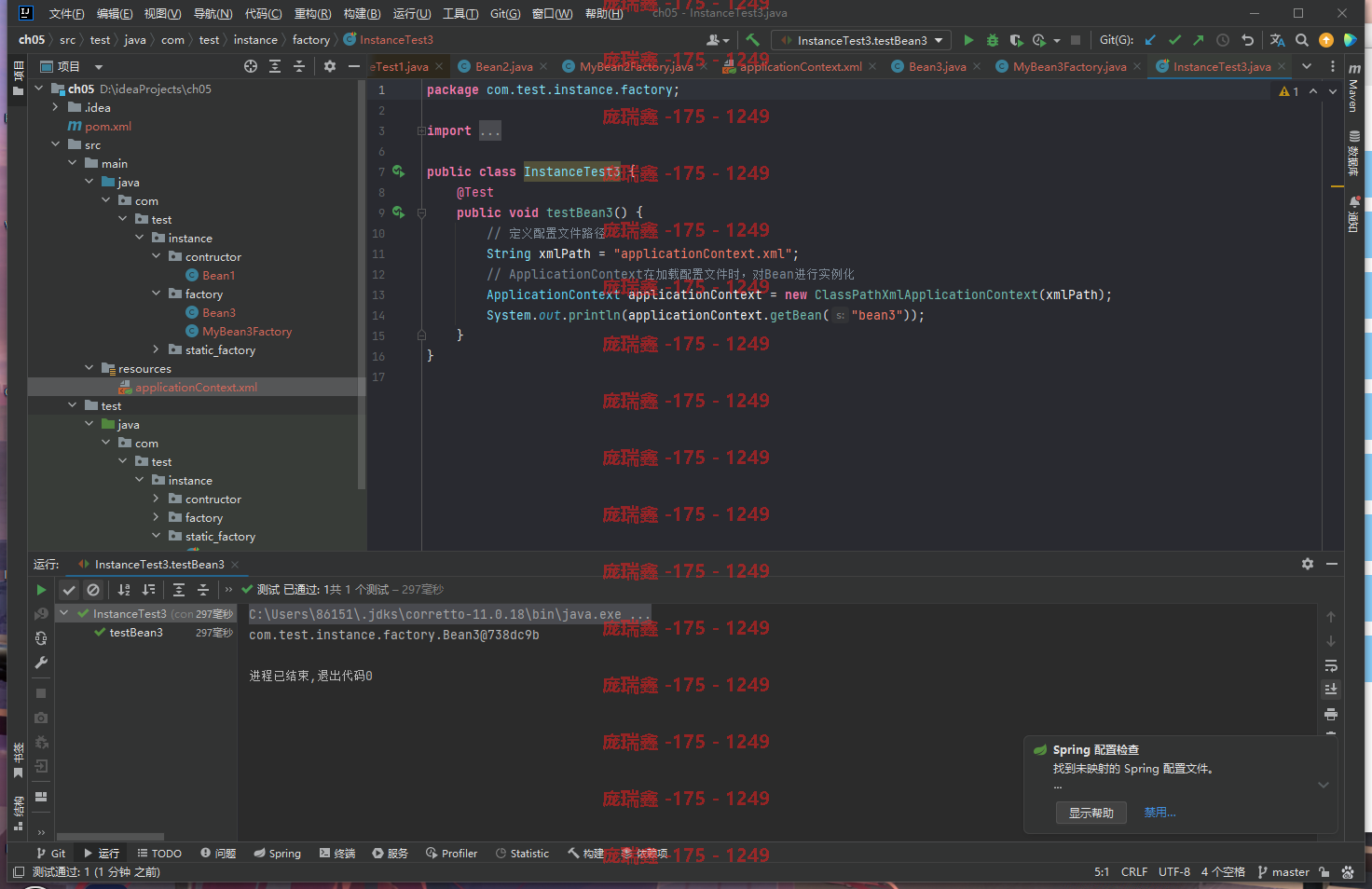Run with Profiler from the toolbar
The width and height of the screenshot is (1372, 889).
[x=1038, y=40]
